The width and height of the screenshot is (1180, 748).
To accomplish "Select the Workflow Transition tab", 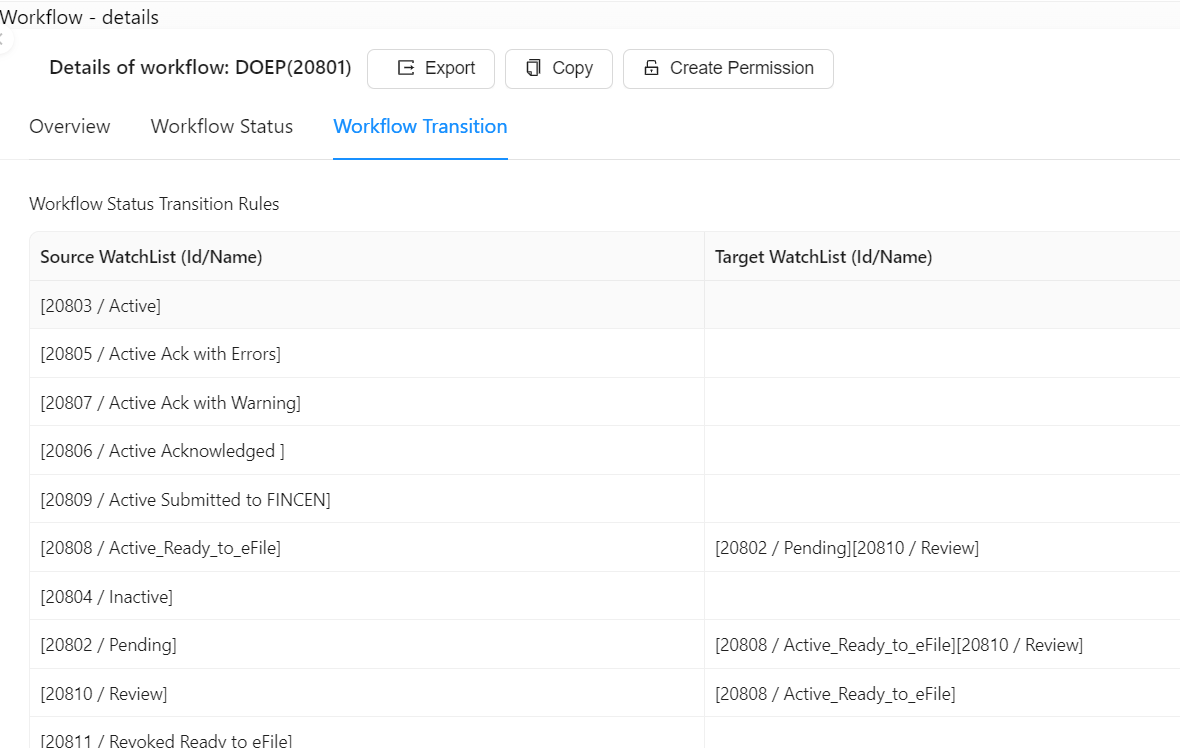I will pos(420,126).
